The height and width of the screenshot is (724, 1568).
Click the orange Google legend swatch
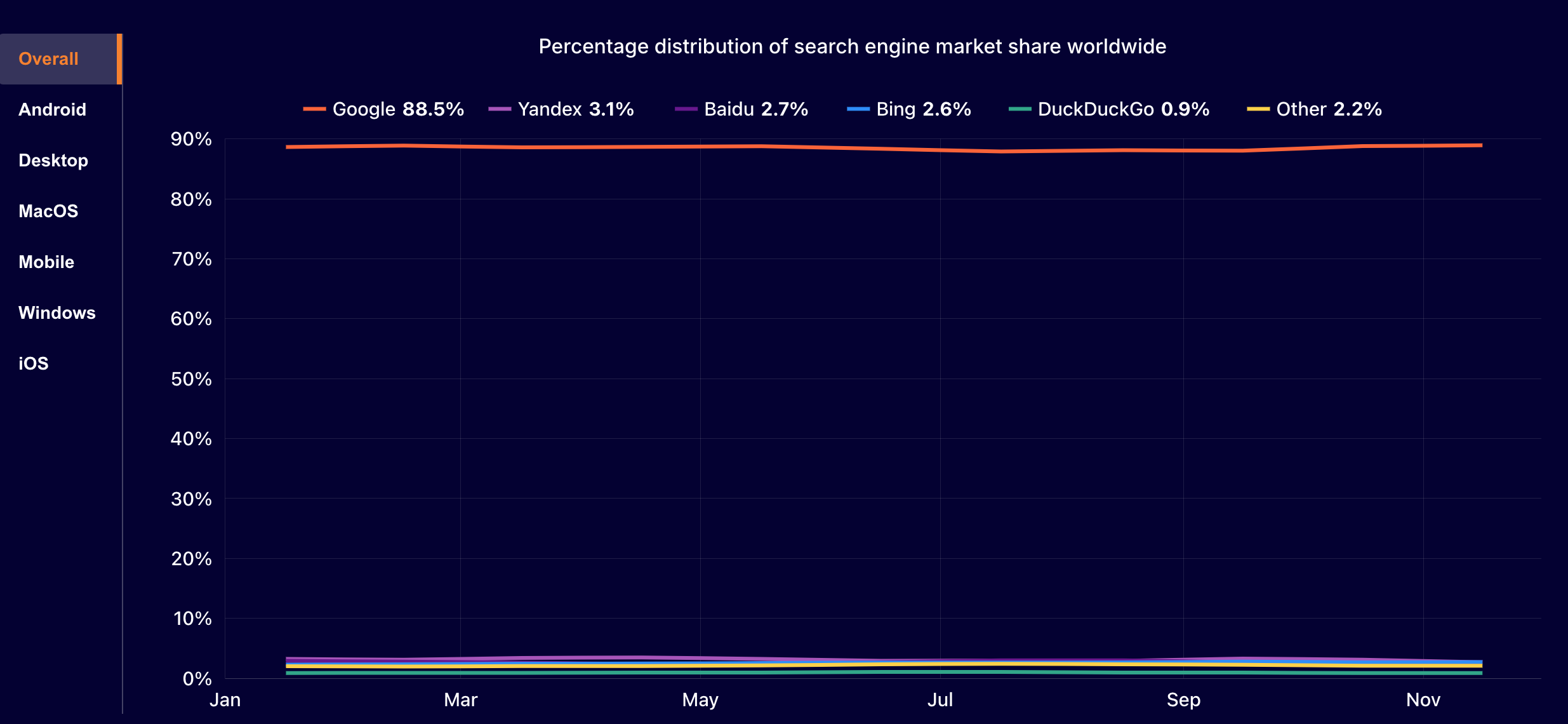[x=314, y=109]
